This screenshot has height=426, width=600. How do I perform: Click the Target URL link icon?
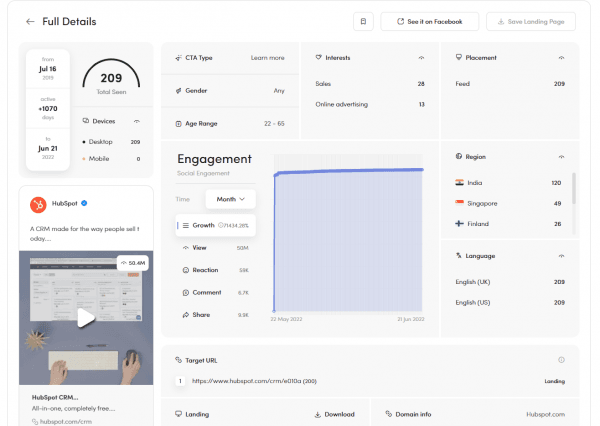click(x=178, y=360)
